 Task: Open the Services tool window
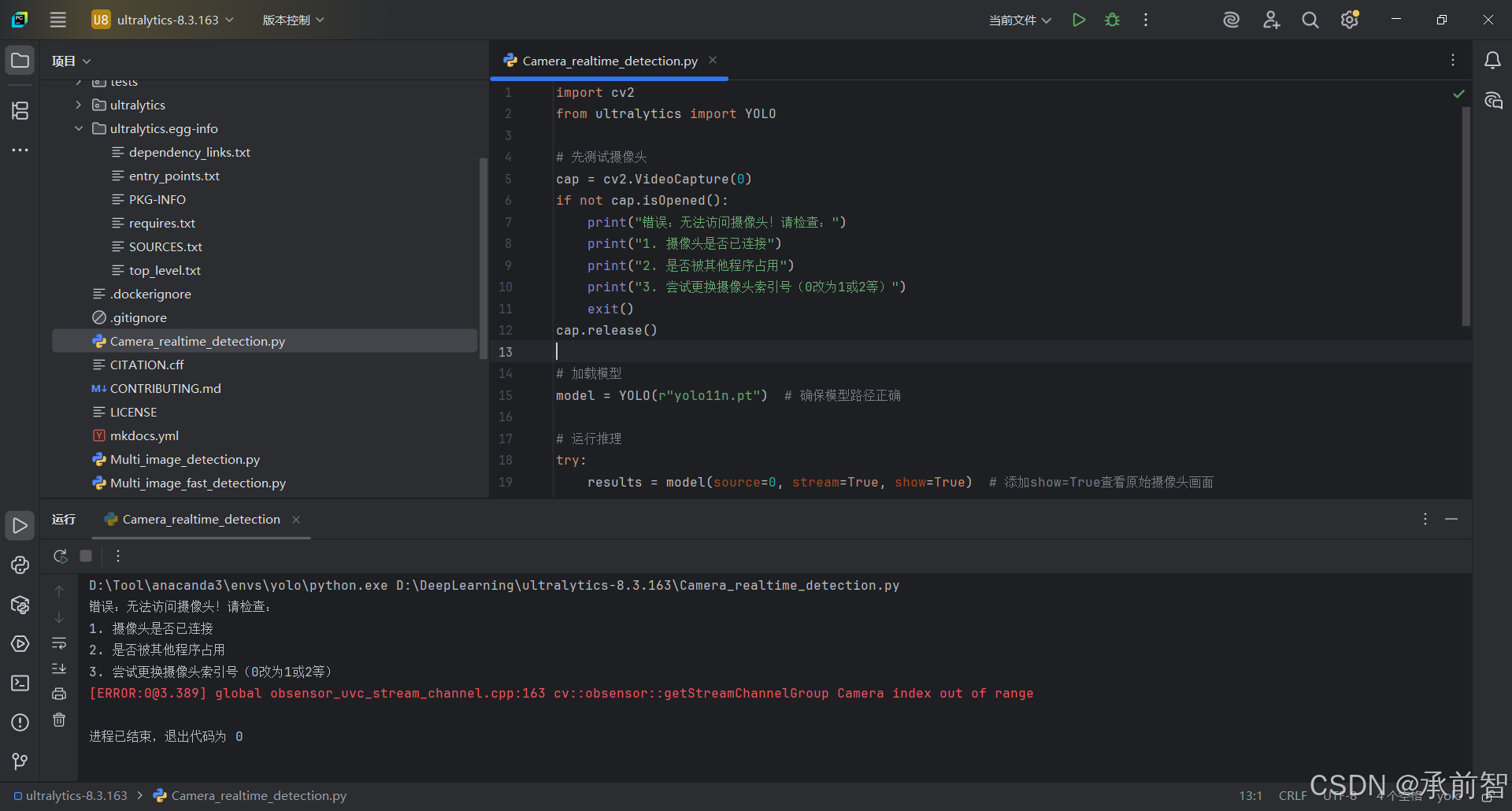tap(20, 643)
